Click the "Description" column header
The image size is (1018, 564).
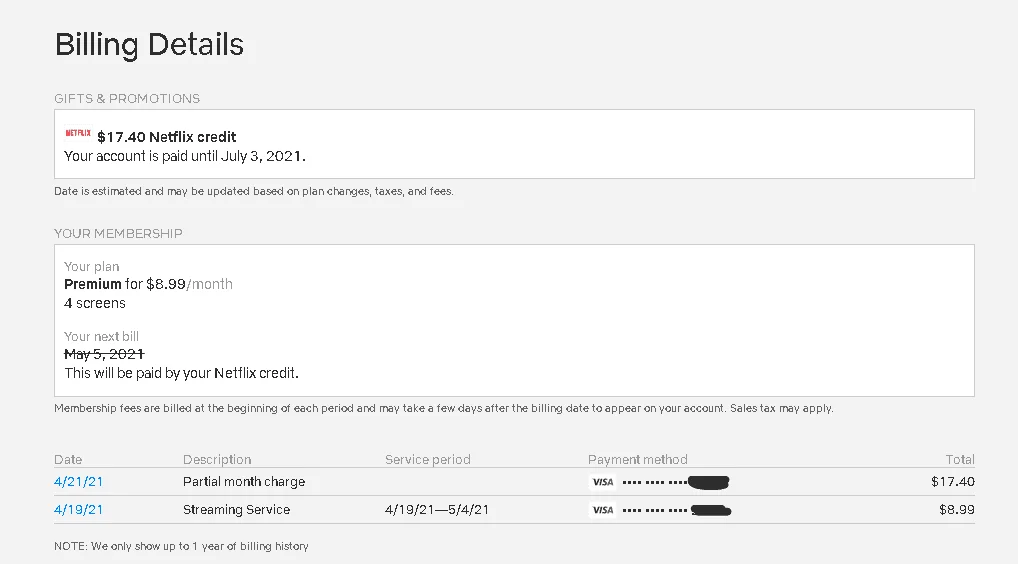coord(217,460)
